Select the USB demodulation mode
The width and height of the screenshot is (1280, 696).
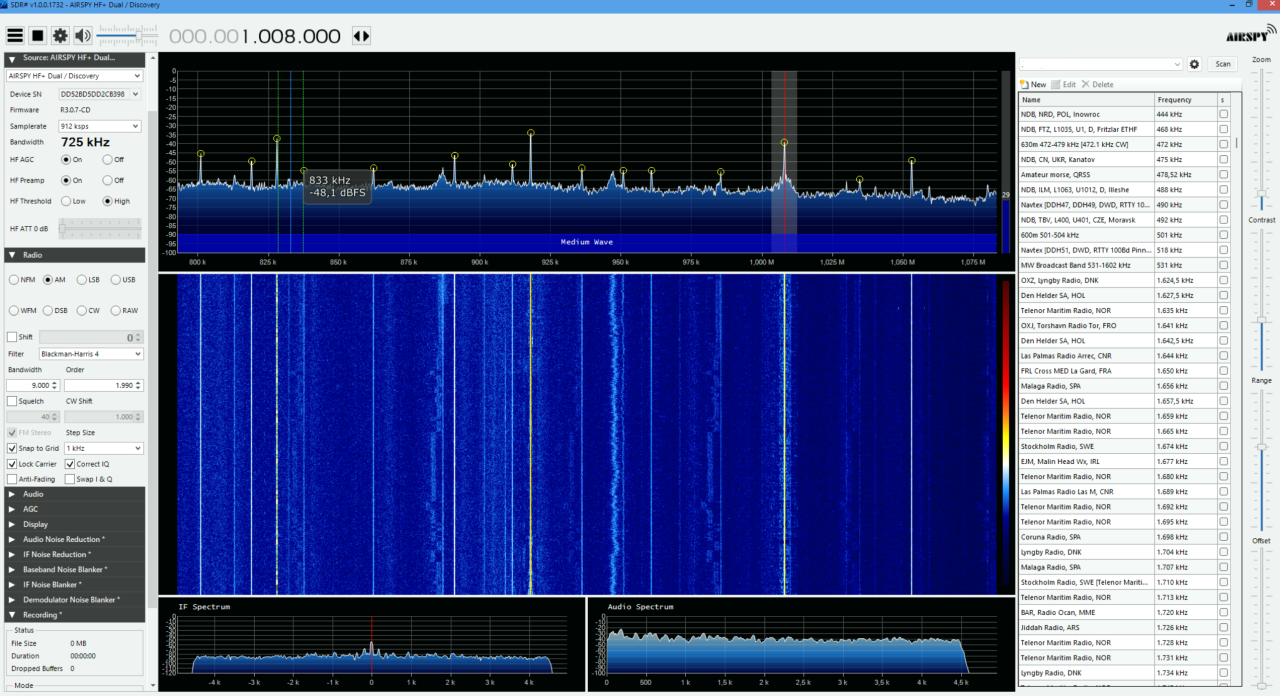tap(115, 280)
